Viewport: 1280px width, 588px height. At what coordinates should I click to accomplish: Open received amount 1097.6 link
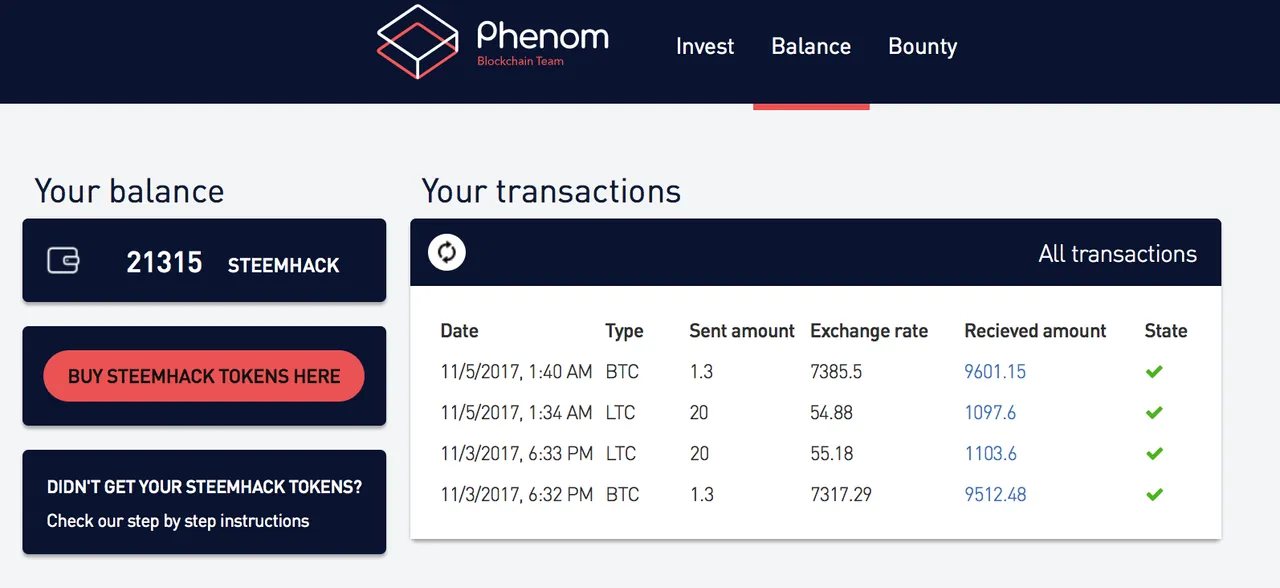990,413
